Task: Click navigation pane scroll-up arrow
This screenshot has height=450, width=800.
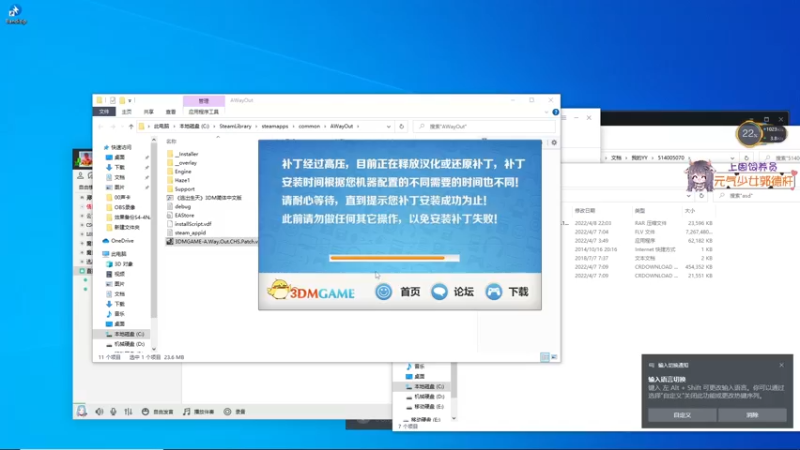Action: tap(154, 140)
